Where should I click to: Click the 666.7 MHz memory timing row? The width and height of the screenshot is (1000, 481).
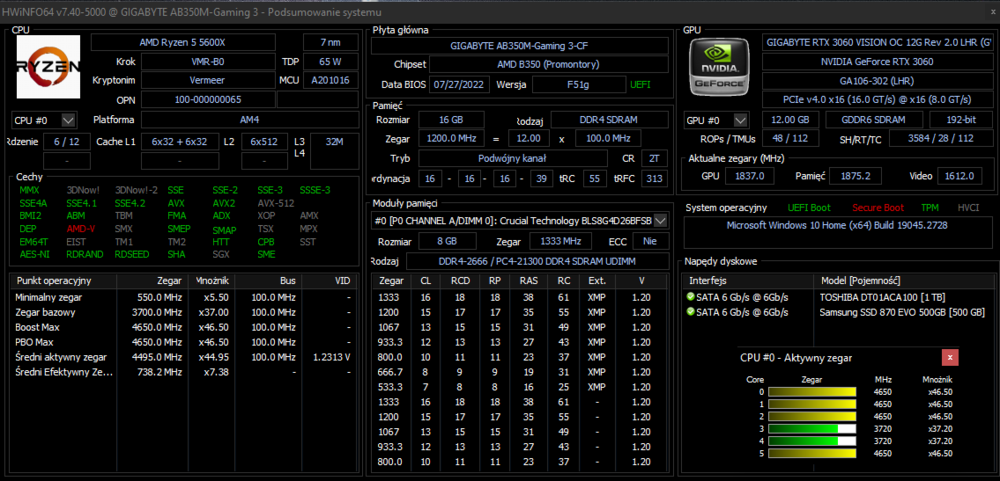[520, 372]
